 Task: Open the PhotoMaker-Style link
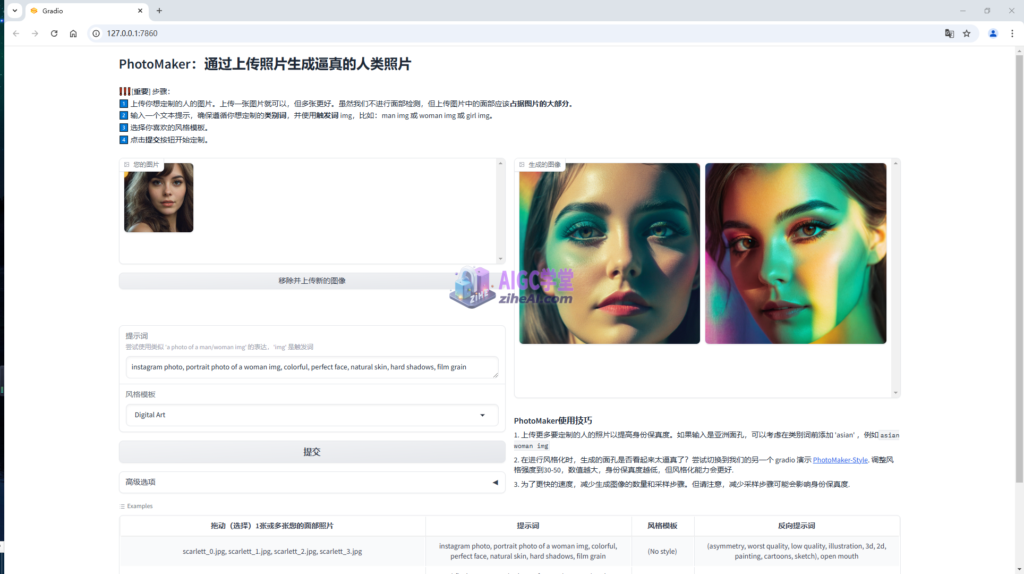(x=840, y=460)
